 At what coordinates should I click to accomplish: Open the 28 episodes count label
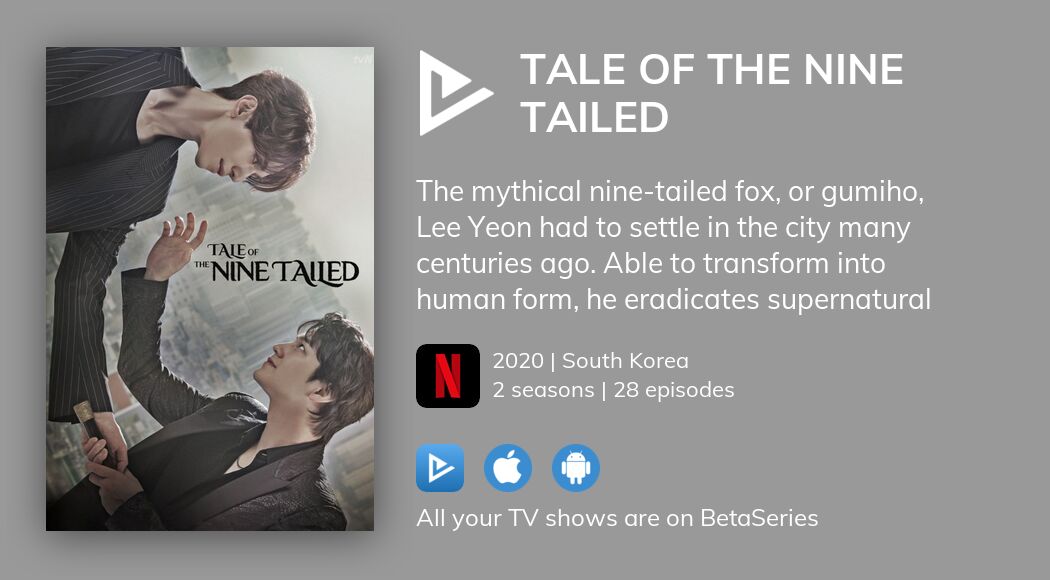(x=674, y=390)
